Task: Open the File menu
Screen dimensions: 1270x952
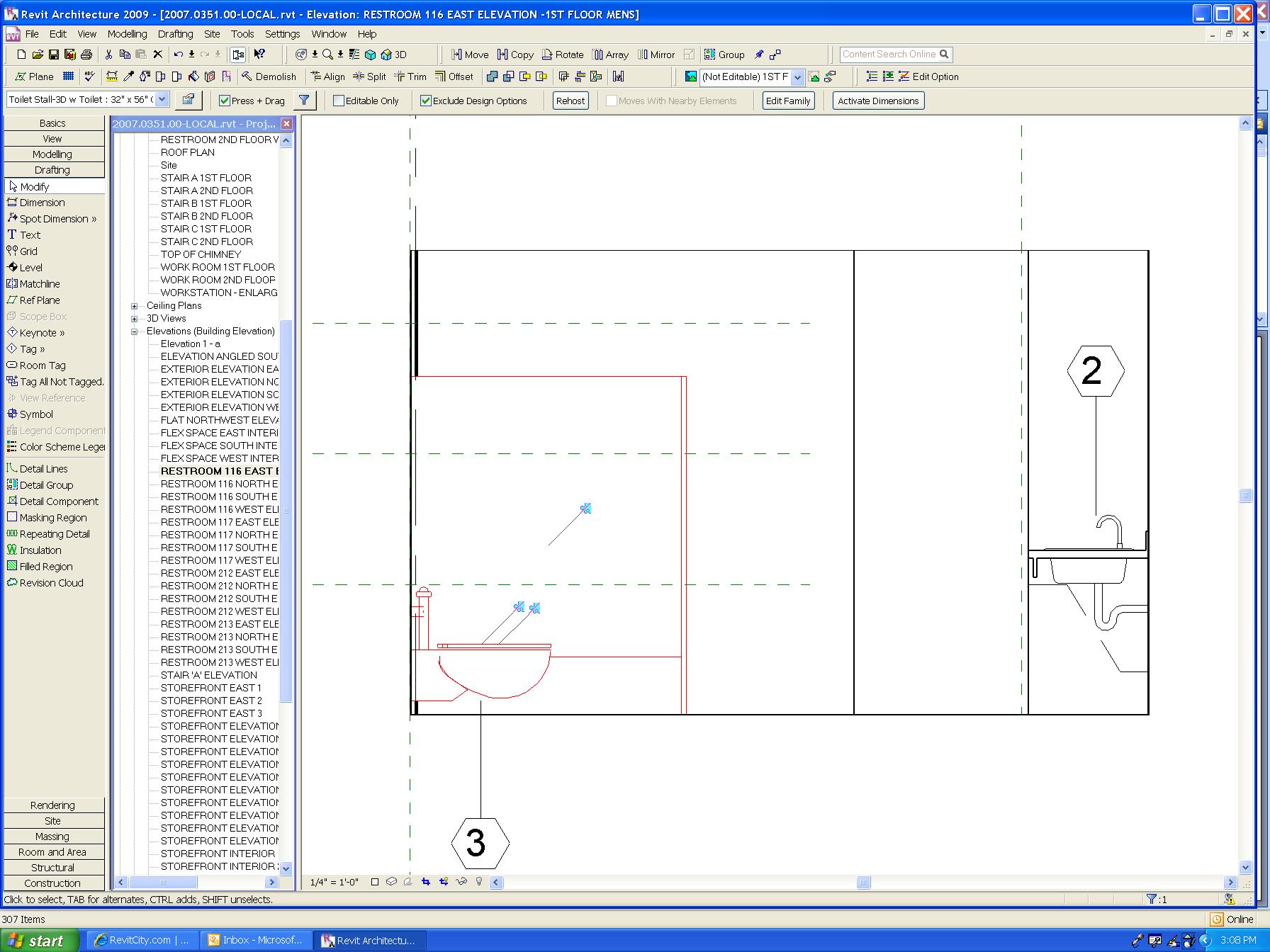Action: click(32, 34)
